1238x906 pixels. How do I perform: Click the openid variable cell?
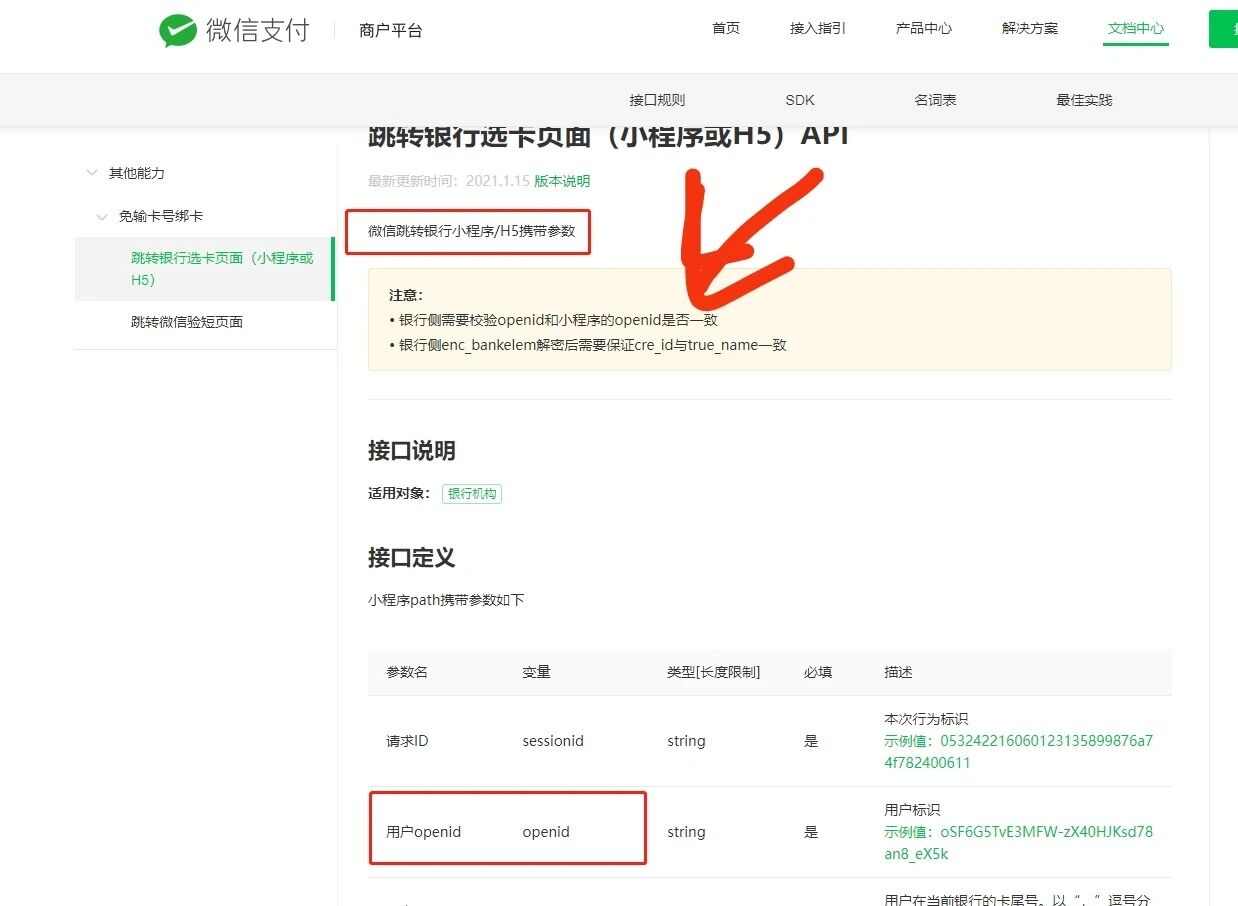coord(546,832)
